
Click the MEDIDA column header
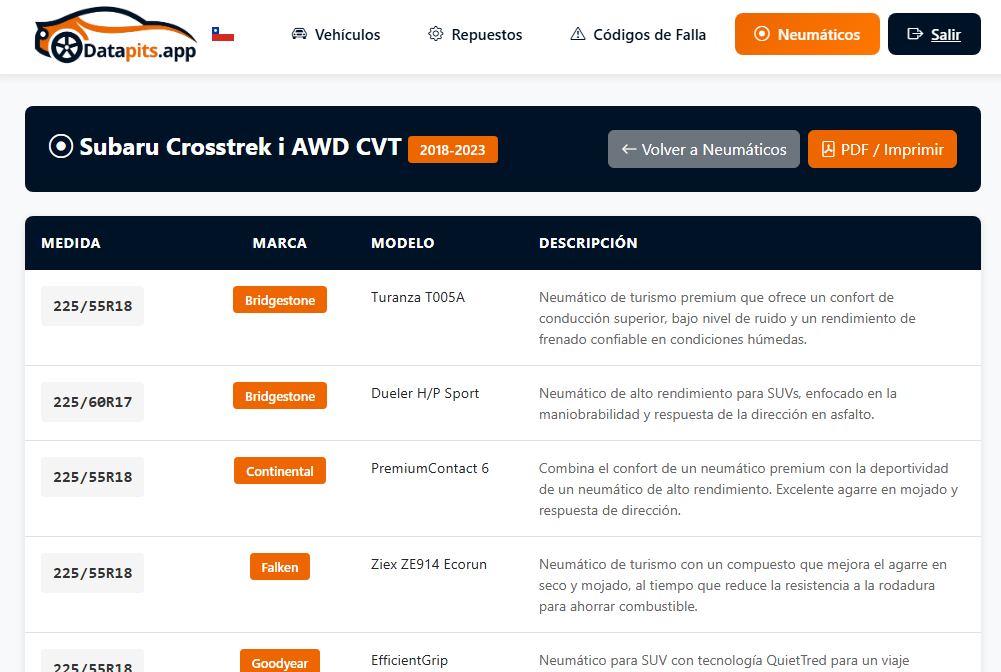tap(71, 243)
